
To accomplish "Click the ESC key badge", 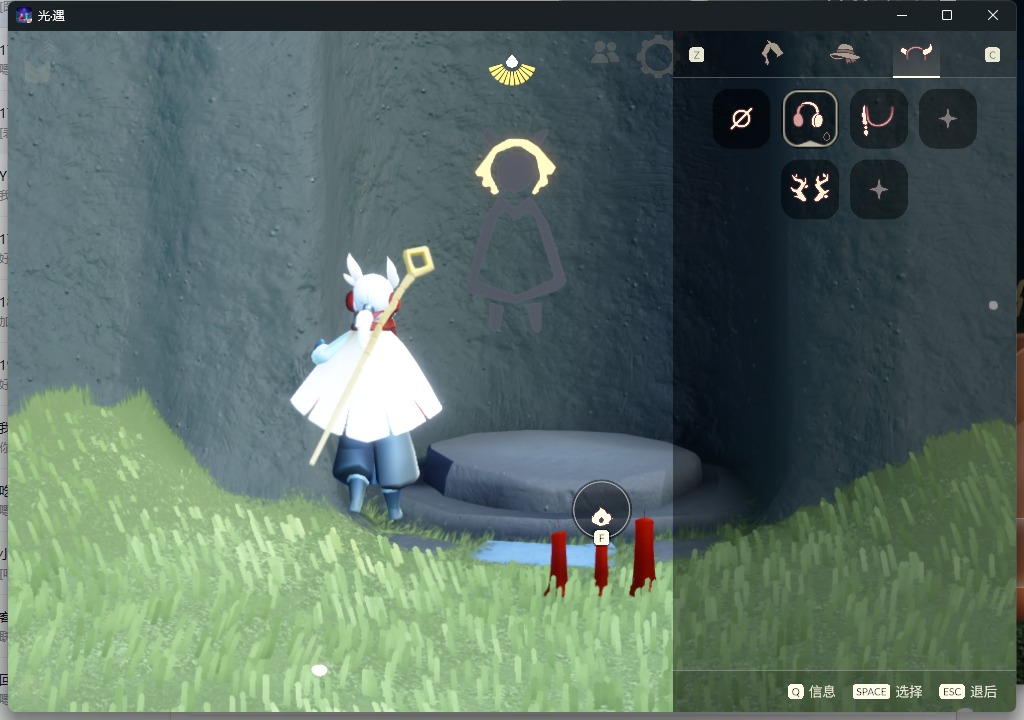I will (952, 692).
